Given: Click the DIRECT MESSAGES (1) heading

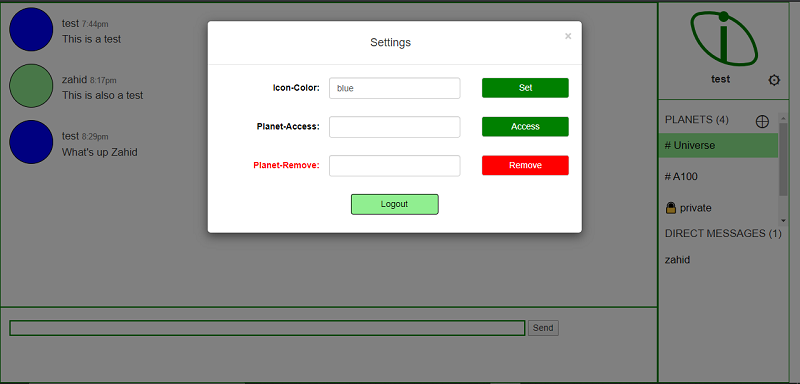Looking at the screenshot, I should [x=723, y=233].
